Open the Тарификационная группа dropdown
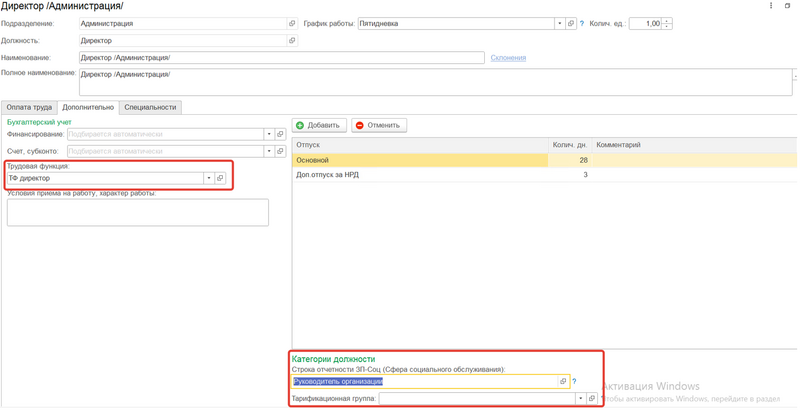Viewport: 800px width, 410px height. (580, 399)
